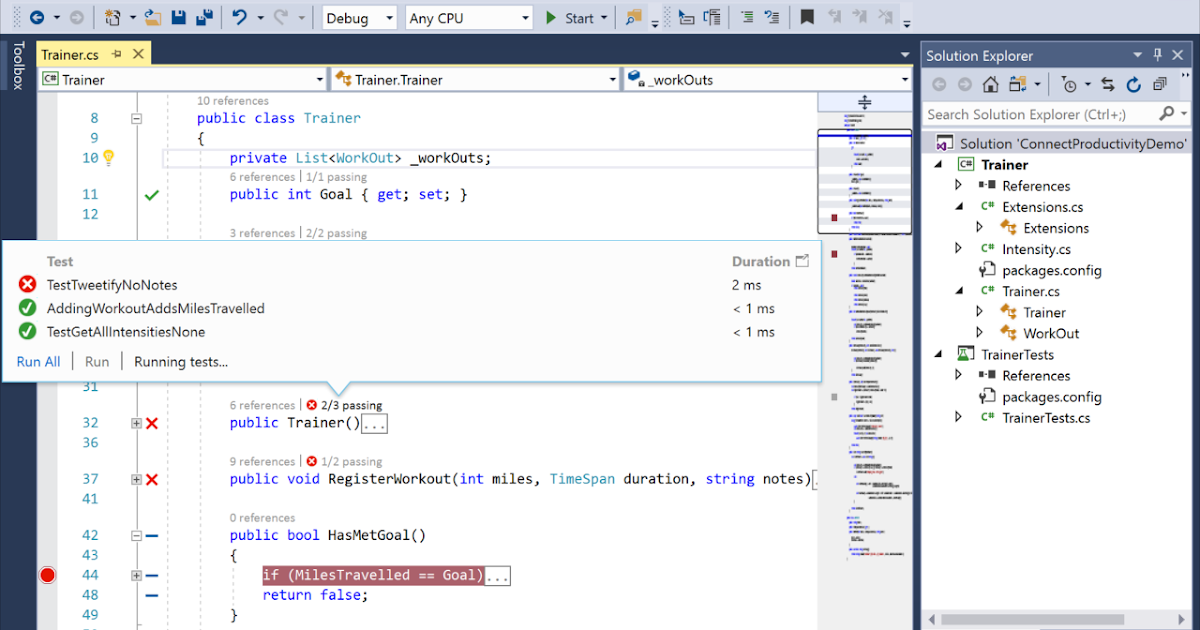Toggle the breakpoint at line 44
This screenshot has height=630, width=1200.
tap(47, 575)
